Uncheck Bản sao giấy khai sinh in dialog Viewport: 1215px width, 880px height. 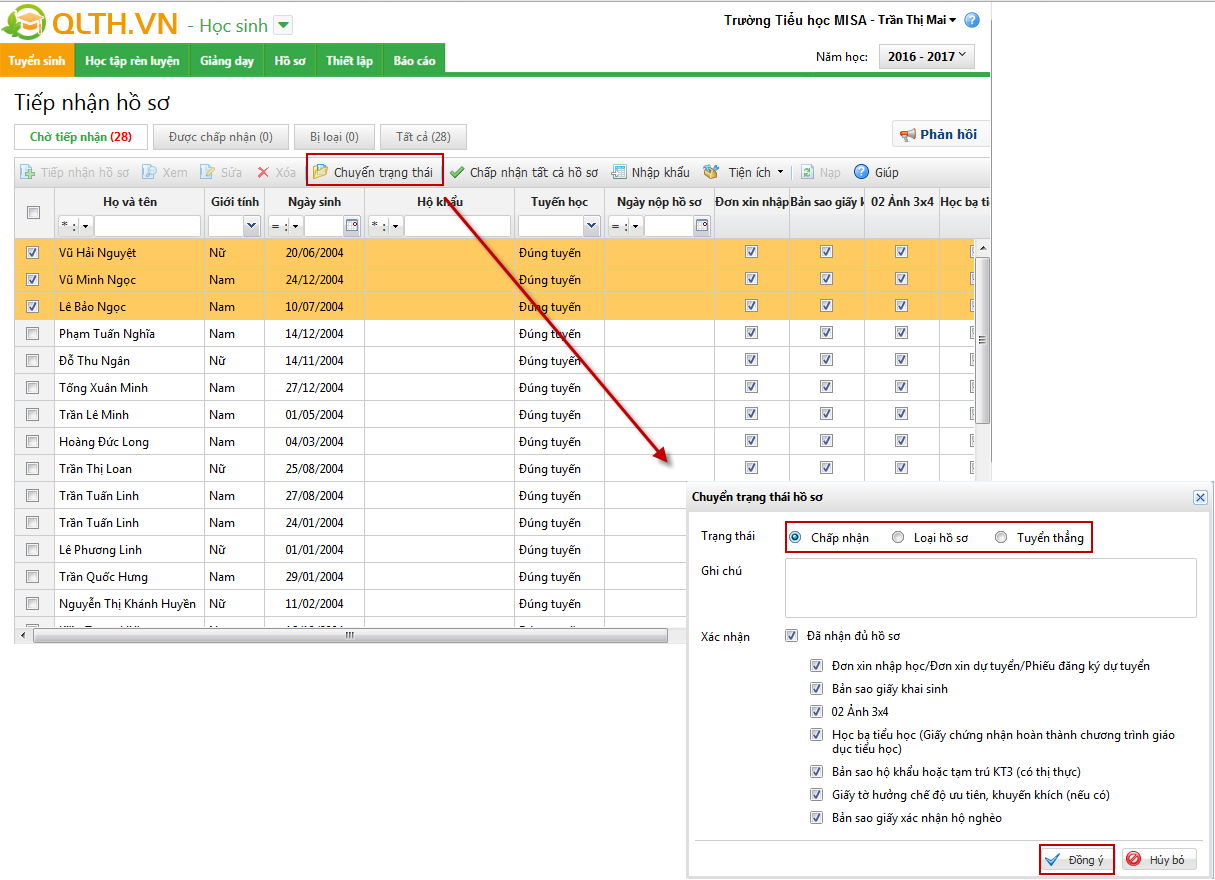(x=818, y=689)
